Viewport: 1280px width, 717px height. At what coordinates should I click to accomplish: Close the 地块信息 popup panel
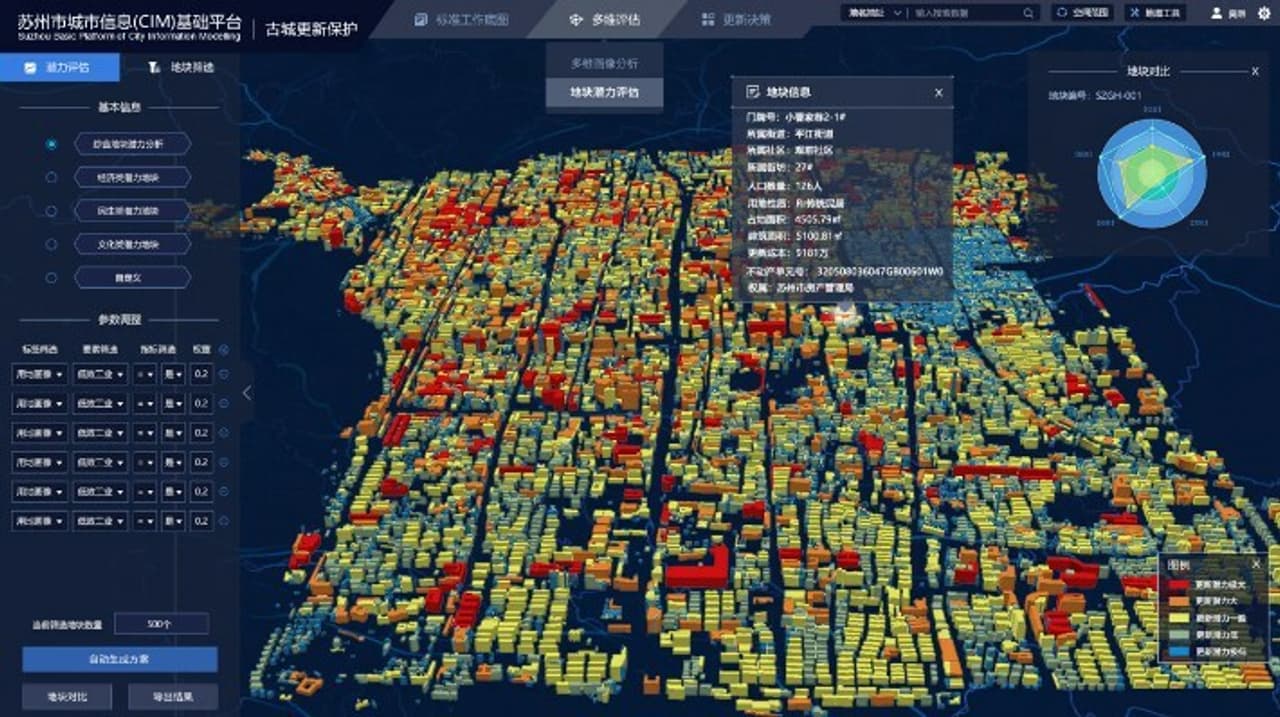[x=938, y=91]
